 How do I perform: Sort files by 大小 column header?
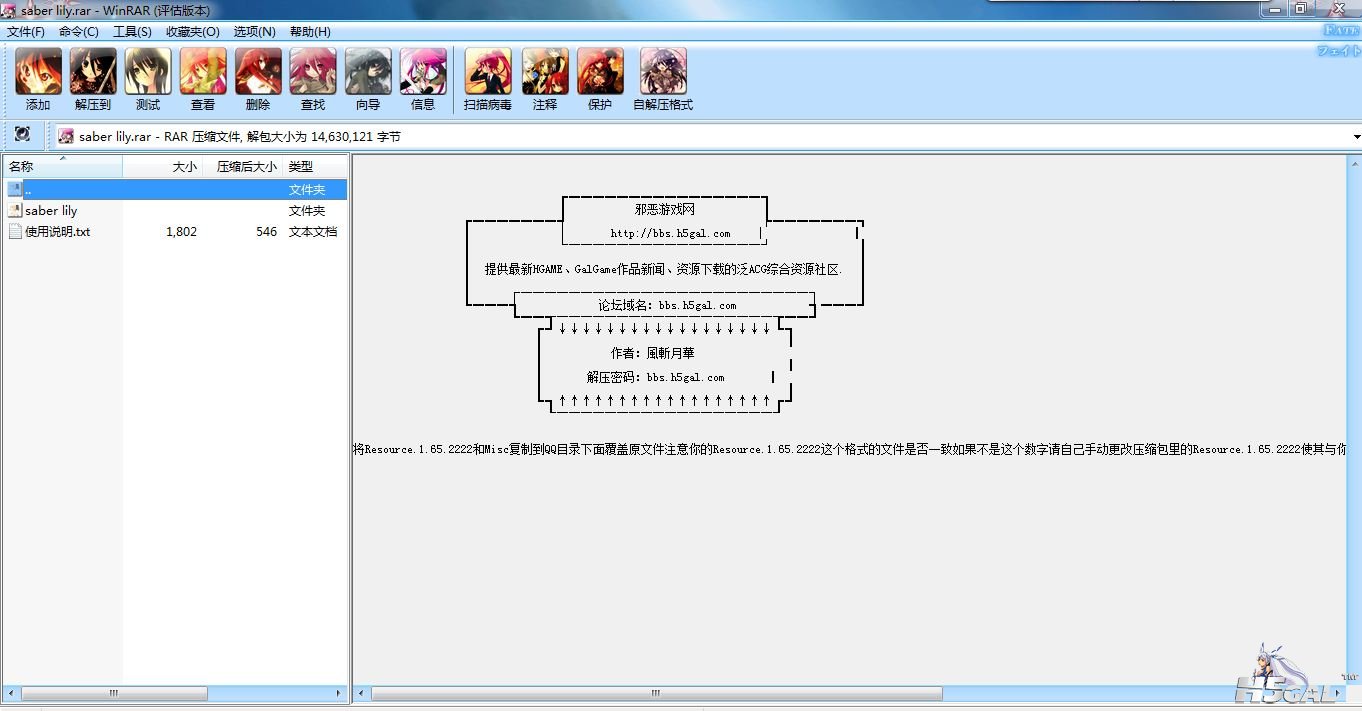click(163, 167)
